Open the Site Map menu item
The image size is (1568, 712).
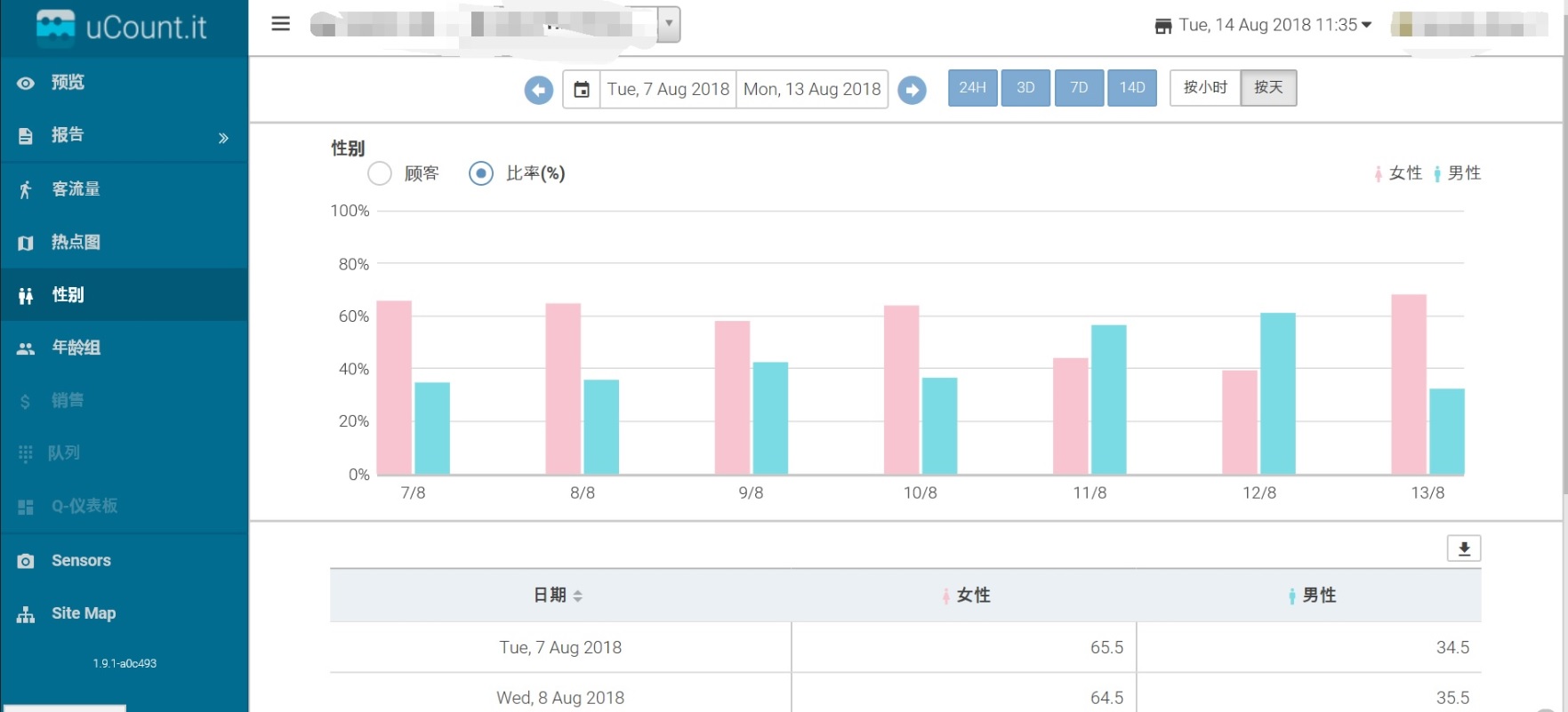coord(125,613)
